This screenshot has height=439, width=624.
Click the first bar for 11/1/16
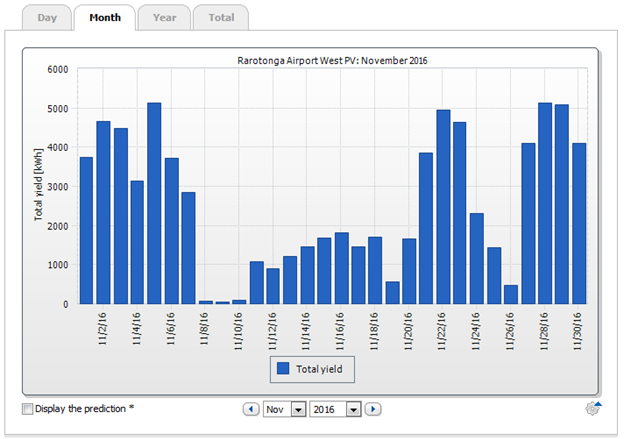point(86,230)
